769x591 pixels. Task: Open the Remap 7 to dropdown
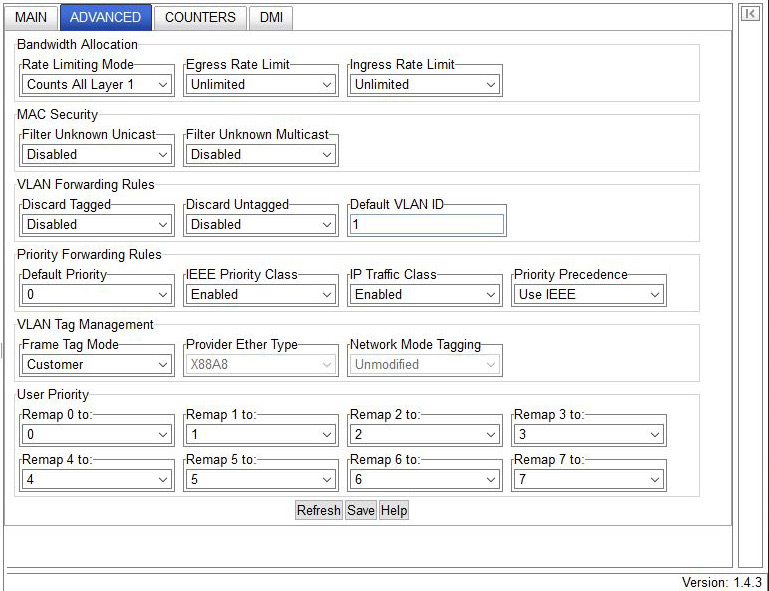pos(589,480)
